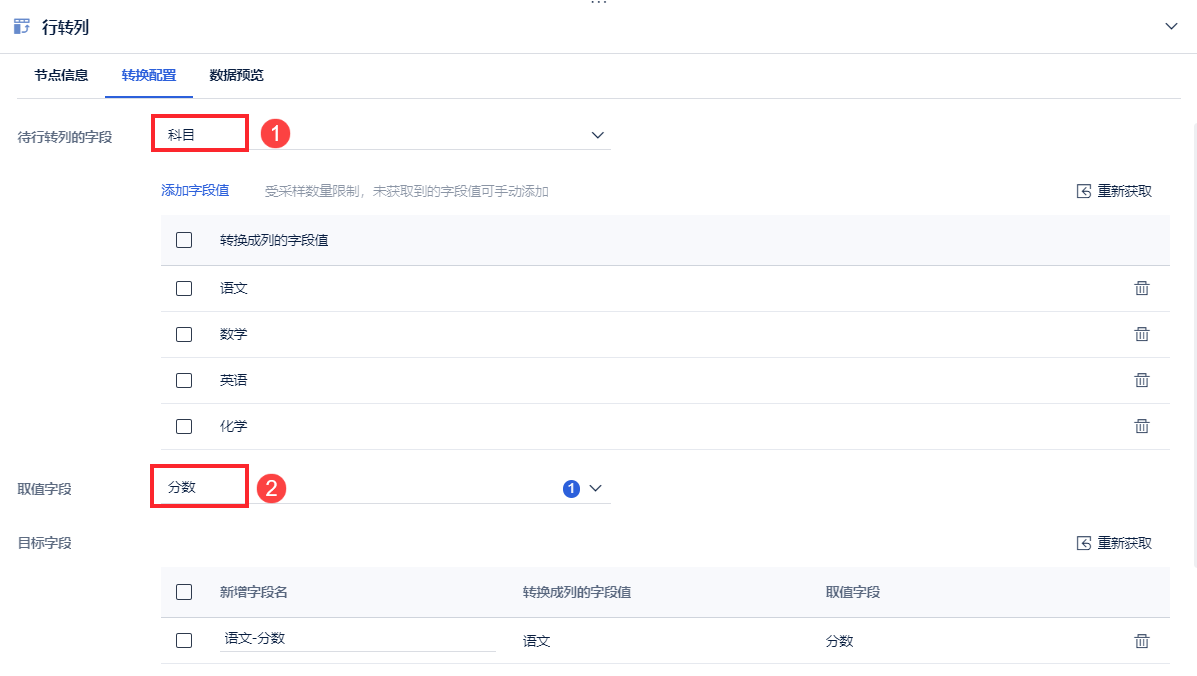Screen dimensions: 1197x676
Task: Click the refresh icon beside 目标字段 重新获取
Action: [x=1083, y=542]
